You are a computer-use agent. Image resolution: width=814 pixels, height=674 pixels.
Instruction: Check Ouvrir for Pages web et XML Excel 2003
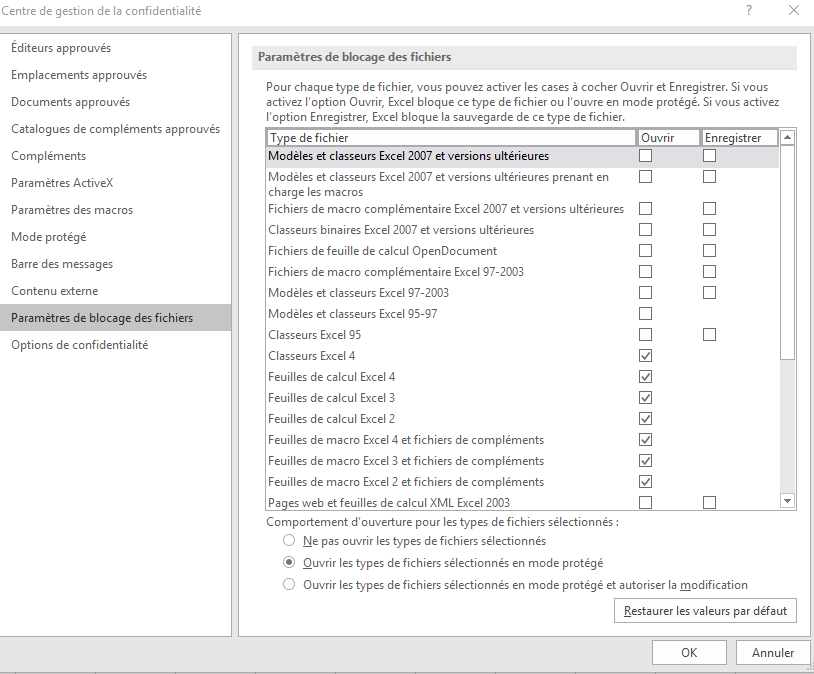click(645, 503)
